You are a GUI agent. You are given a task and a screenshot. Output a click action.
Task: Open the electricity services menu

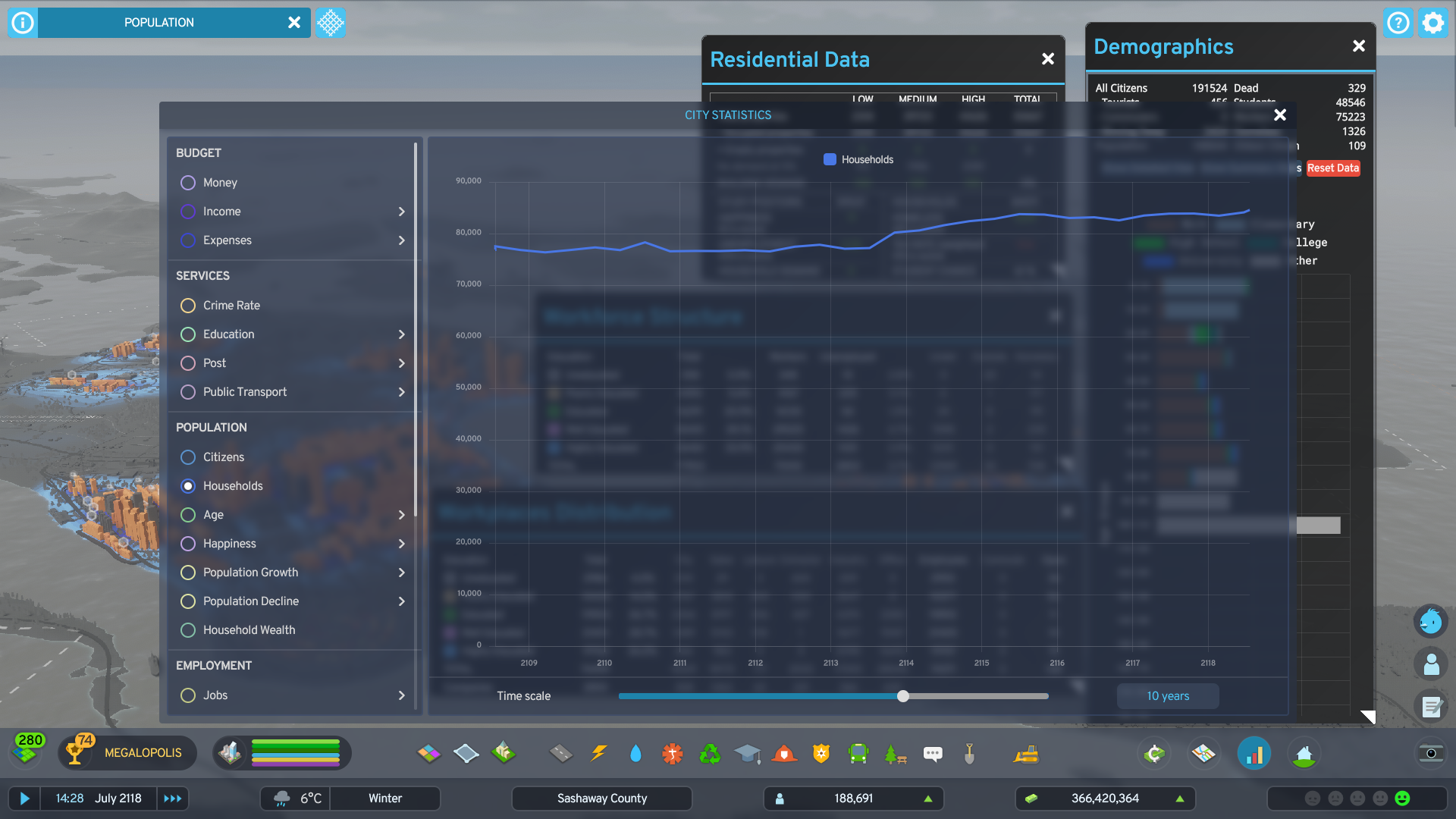pyautogui.click(x=599, y=753)
